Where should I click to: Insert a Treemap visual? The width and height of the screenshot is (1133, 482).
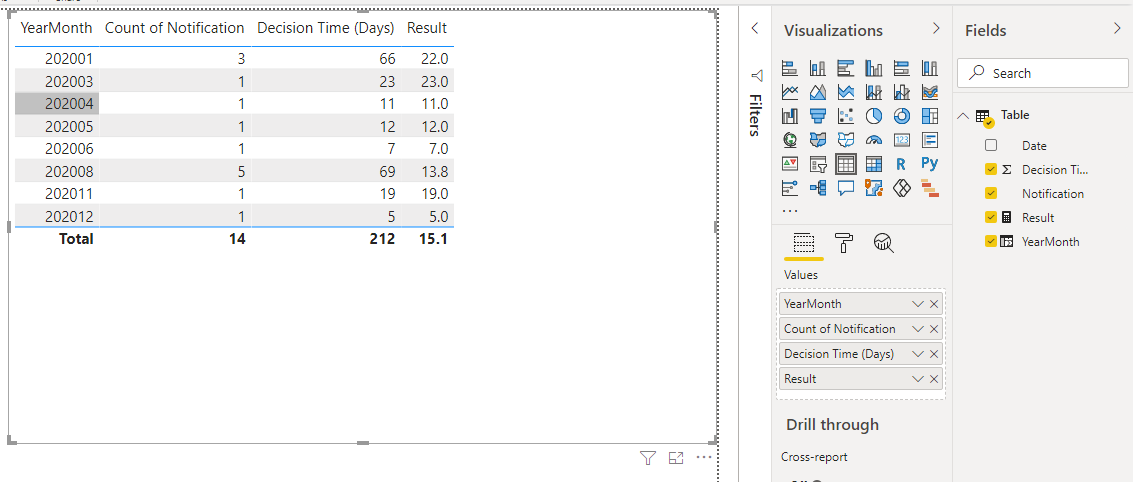tap(929, 116)
